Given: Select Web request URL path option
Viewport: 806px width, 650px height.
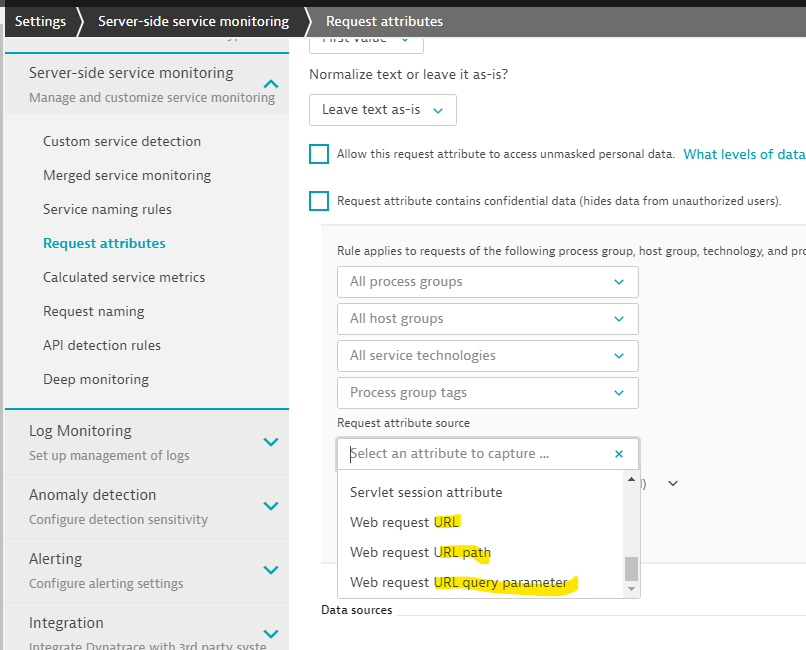Looking at the screenshot, I should 420,552.
